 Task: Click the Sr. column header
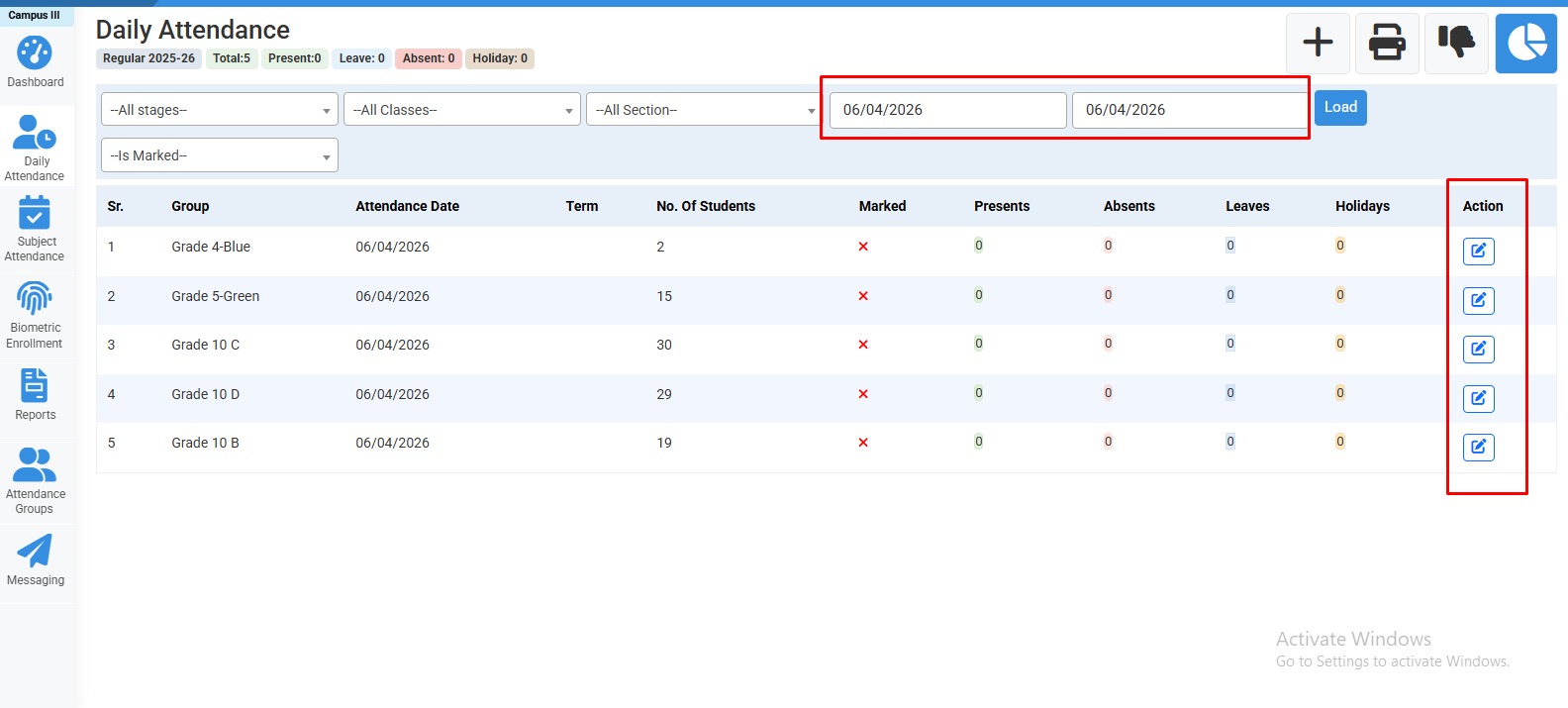coord(116,206)
